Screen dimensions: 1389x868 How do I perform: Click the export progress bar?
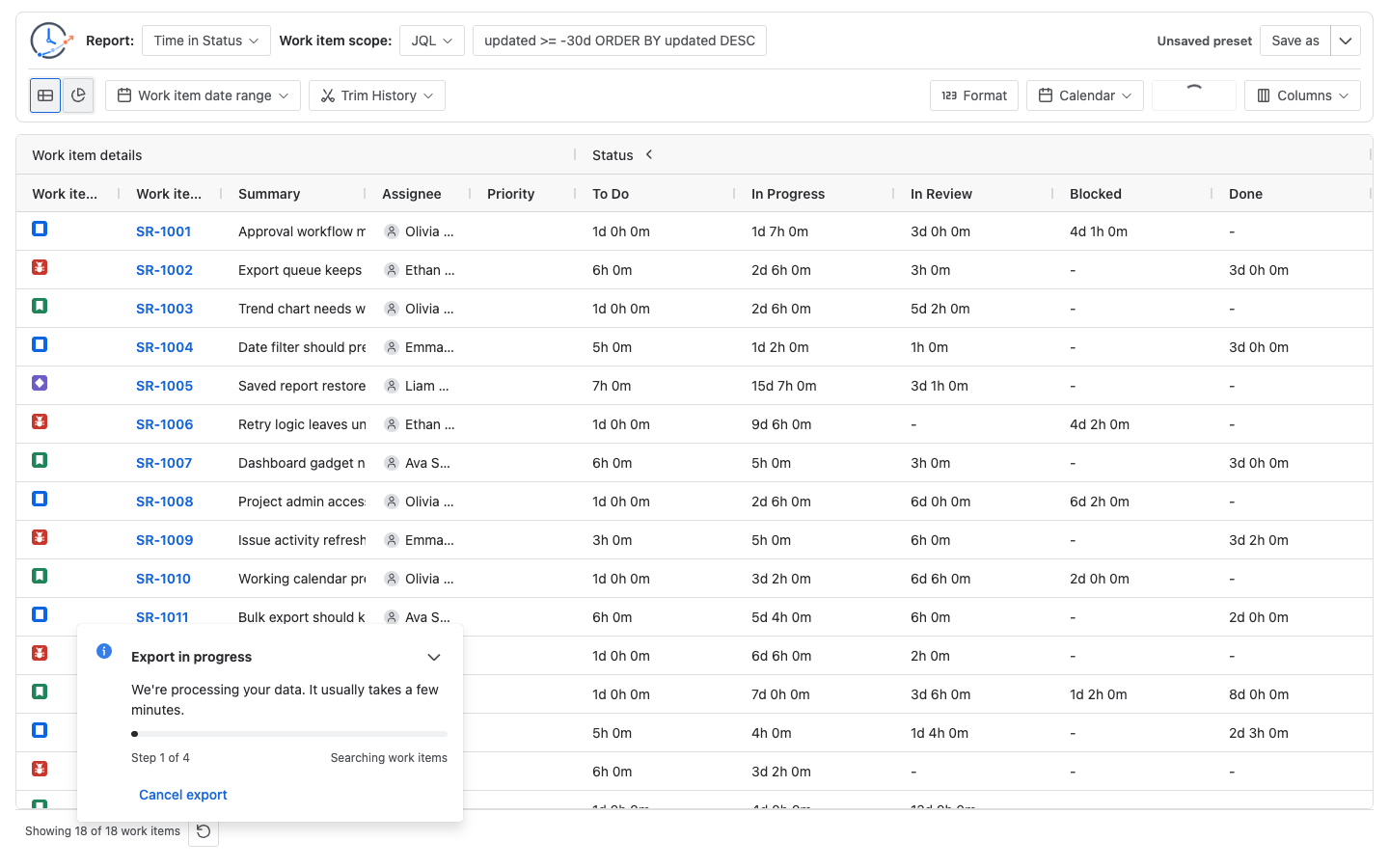point(289,734)
